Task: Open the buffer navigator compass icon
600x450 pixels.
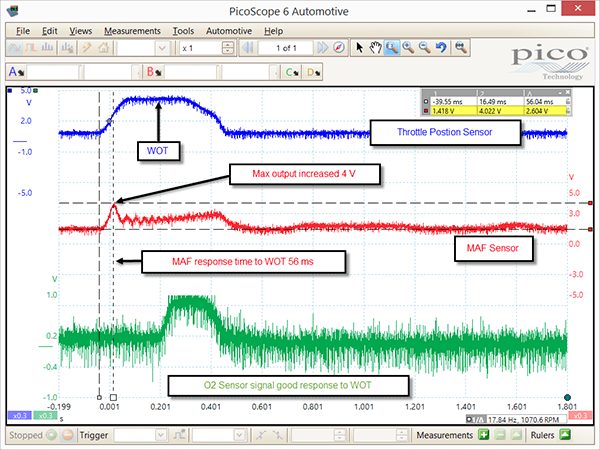Action: click(x=339, y=48)
